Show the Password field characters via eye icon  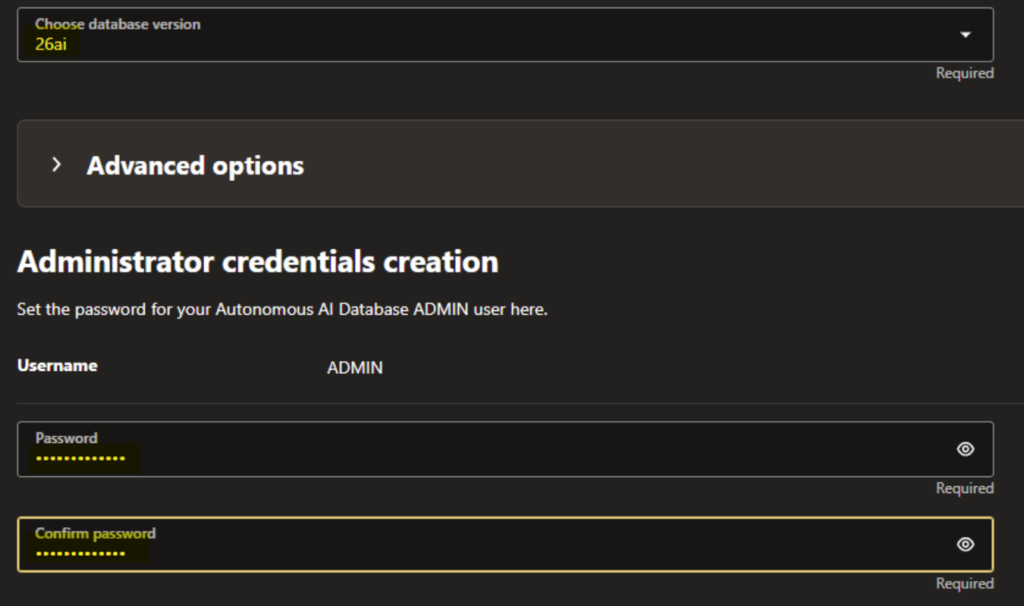965,449
